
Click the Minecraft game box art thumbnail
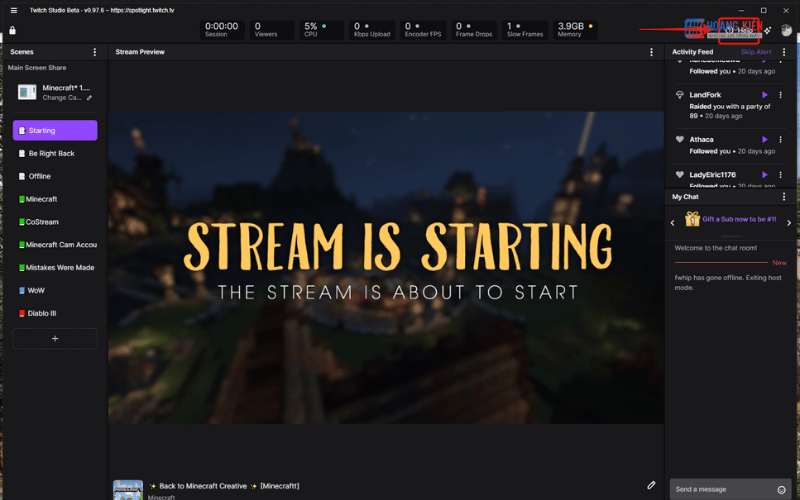[x=128, y=490]
